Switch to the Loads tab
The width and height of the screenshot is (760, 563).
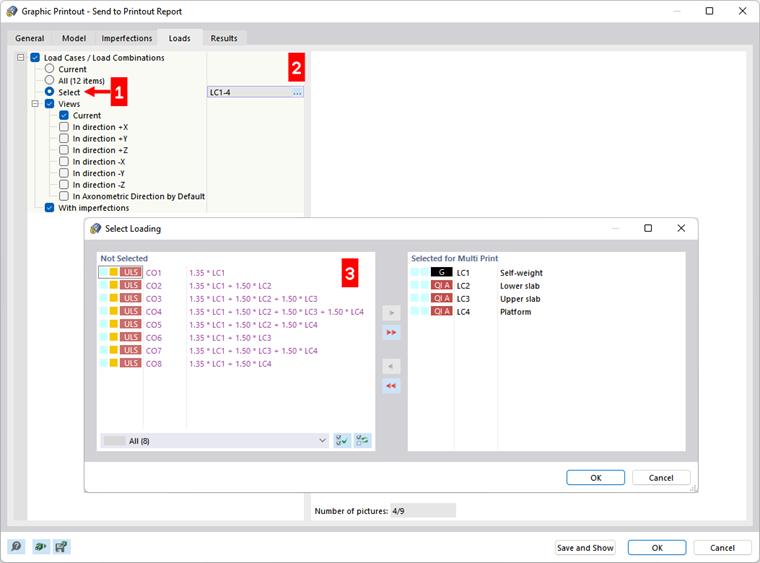(x=179, y=38)
